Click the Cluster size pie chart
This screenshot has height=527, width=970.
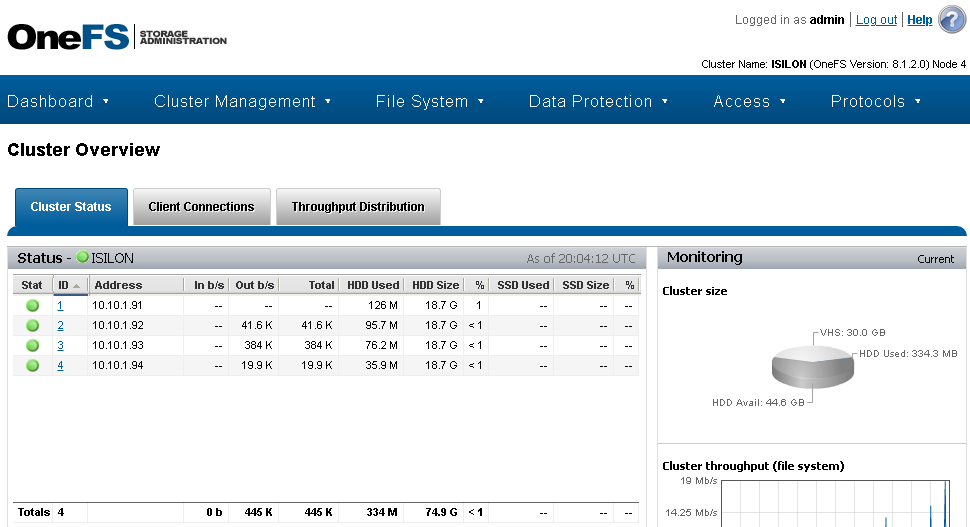coord(812,366)
